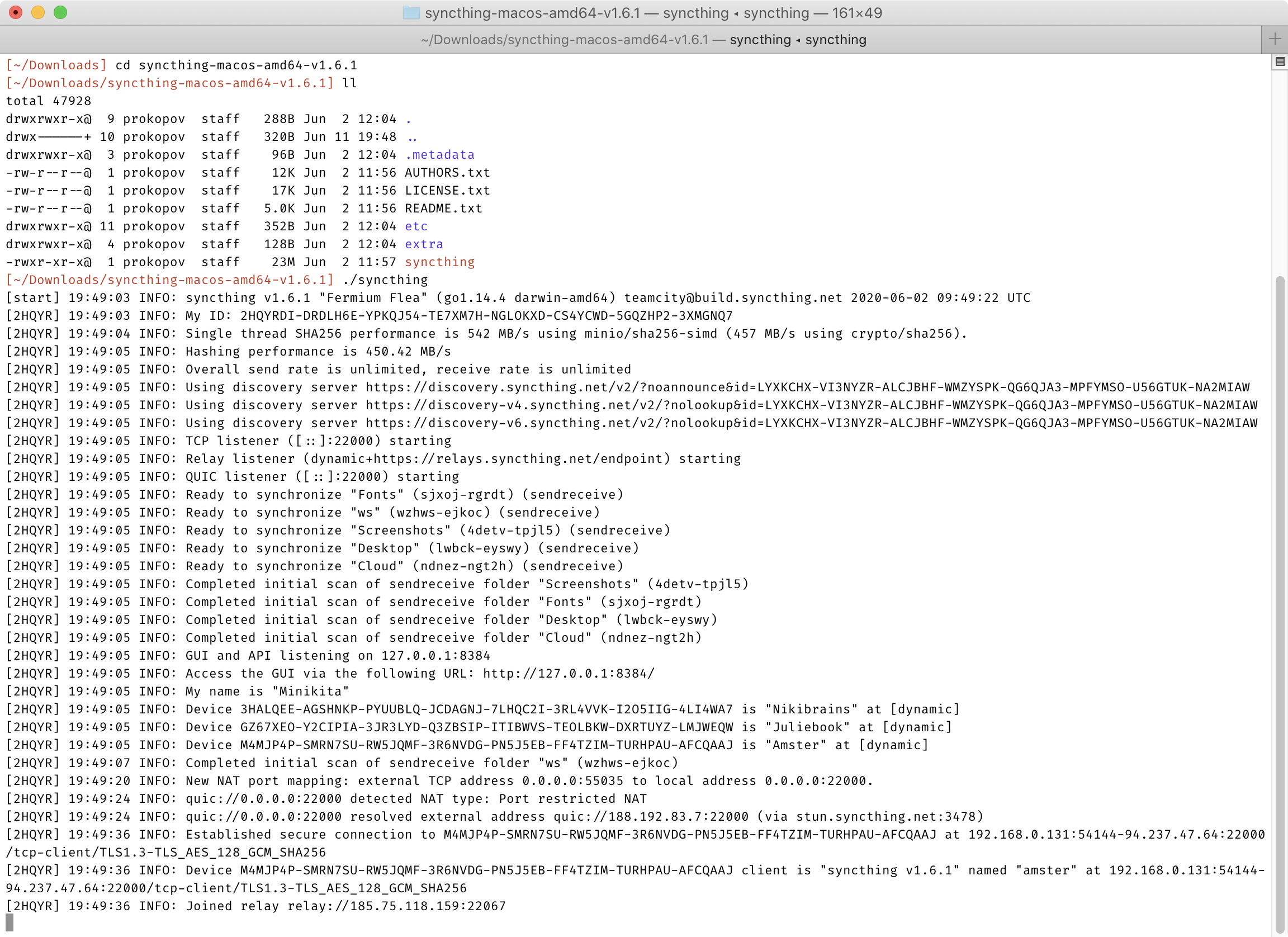
Task: Open a new tab with plus button
Action: pyautogui.click(x=1275, y=39)
